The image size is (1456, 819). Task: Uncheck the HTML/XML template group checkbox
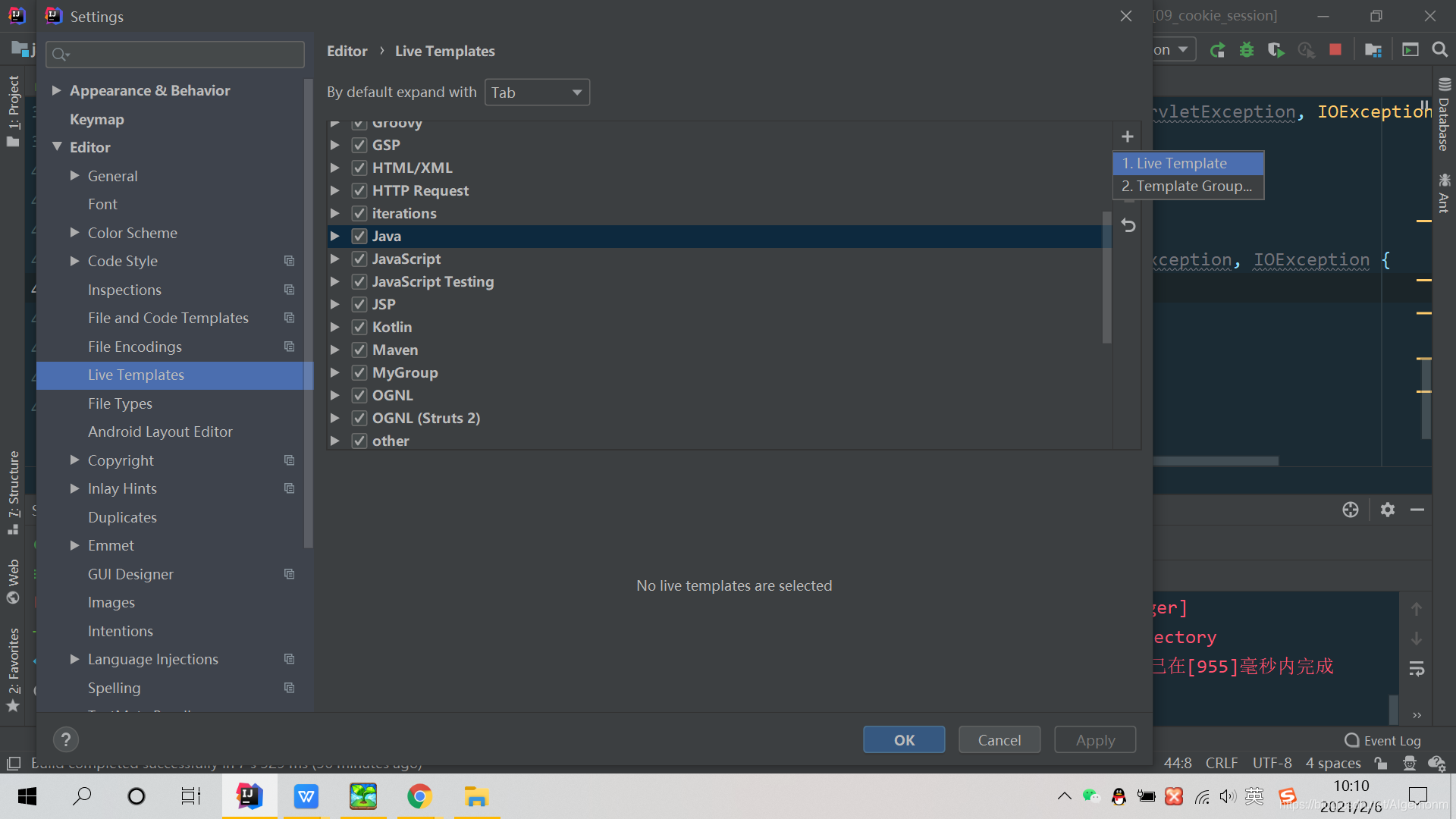point(359,168)
